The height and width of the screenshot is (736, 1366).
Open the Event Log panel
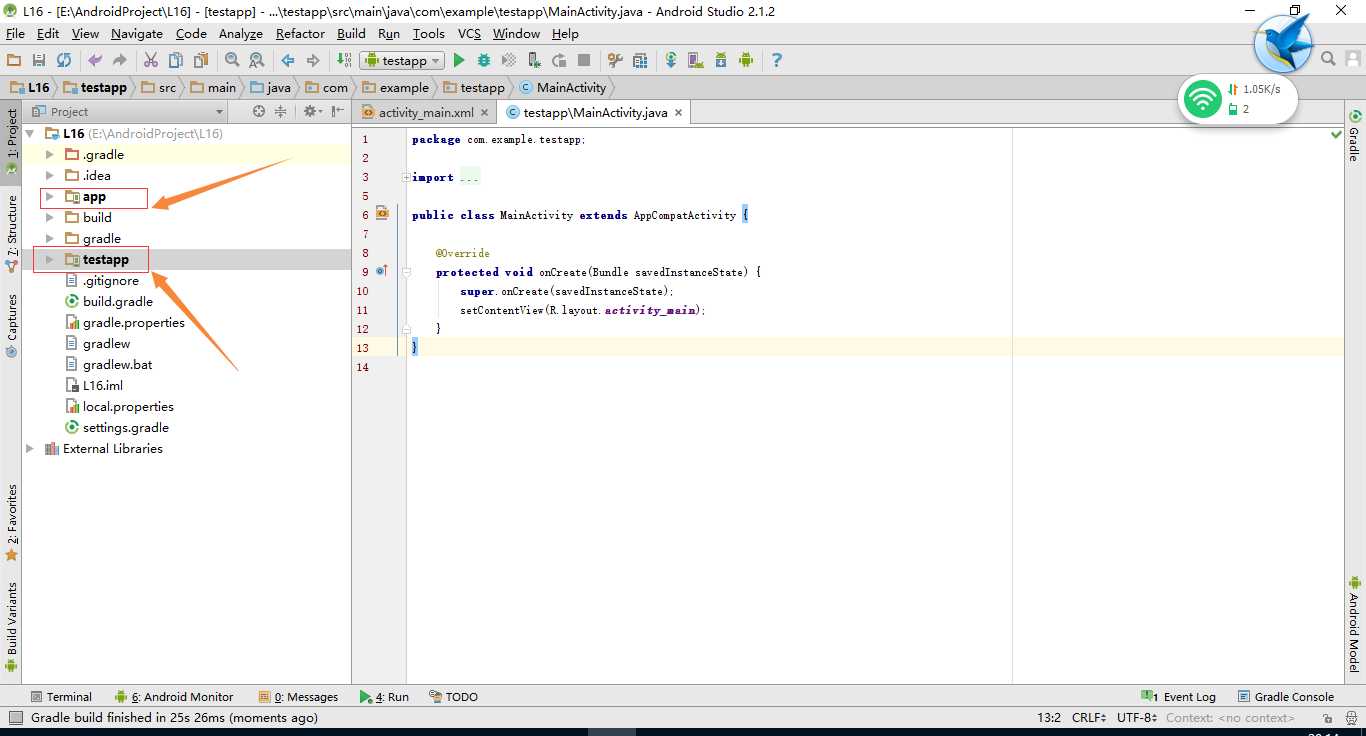pyautogui.click(x=1179, y=697)
